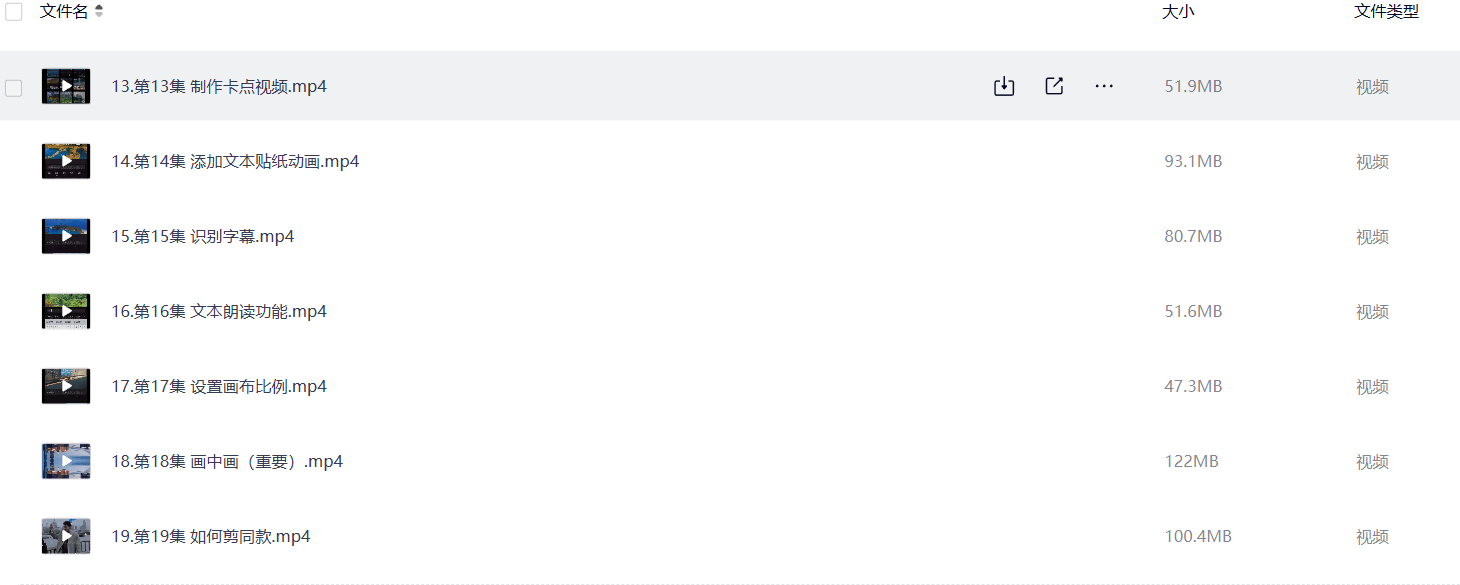Viewport: 1460px width, 585px height.
Task: Play thumbnail of 添加文本贴纸动画 video
Action: (66, 161)
